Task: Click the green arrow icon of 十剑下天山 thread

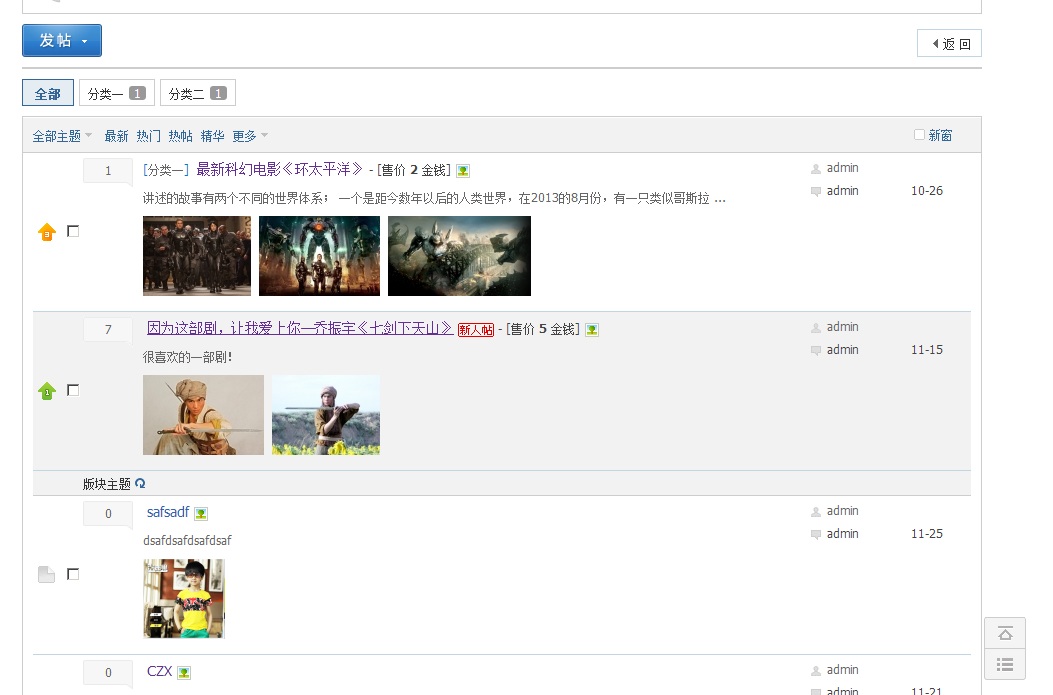Action: click(x=46, y=390)
